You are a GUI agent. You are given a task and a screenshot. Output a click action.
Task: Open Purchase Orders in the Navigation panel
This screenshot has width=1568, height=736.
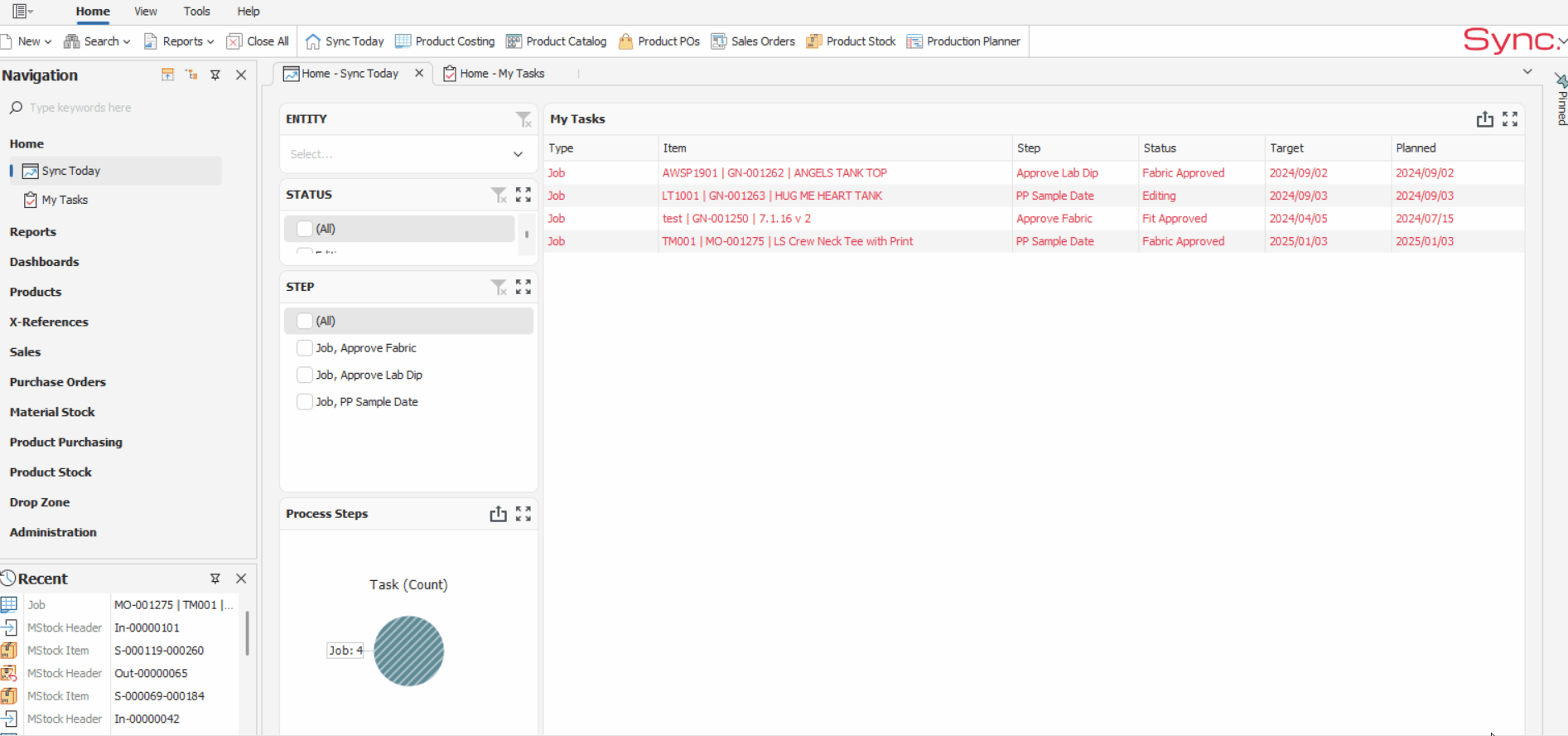58,382
